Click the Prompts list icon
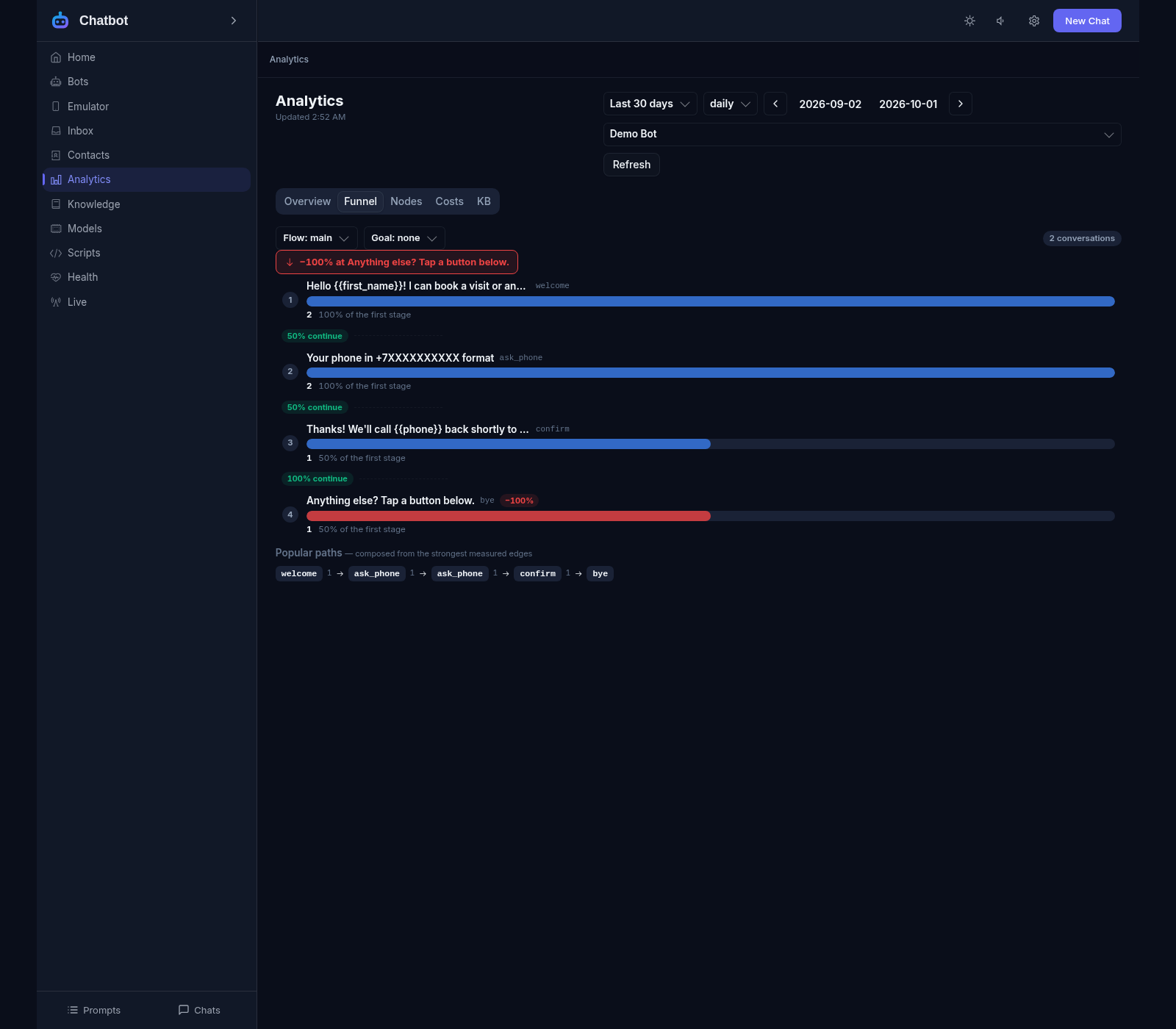This screenshot has width=1176, height=1029. pos(73,1010)
